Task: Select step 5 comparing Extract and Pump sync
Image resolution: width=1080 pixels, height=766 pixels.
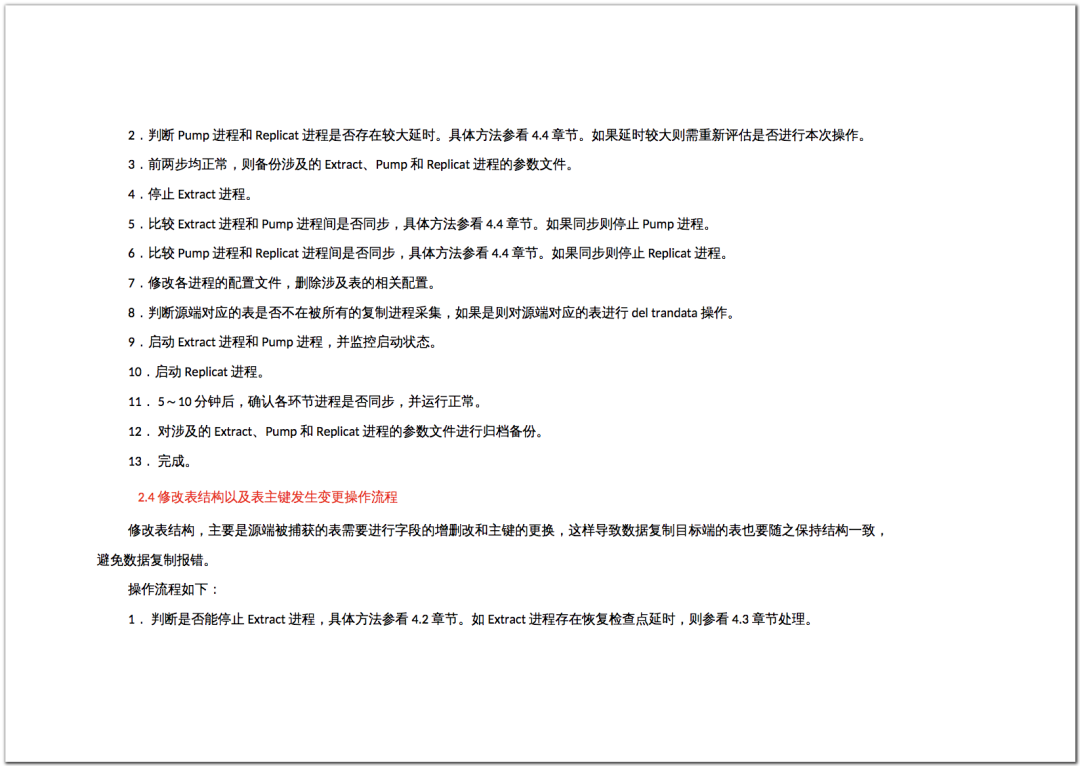Action: click(x=419, y=224)
